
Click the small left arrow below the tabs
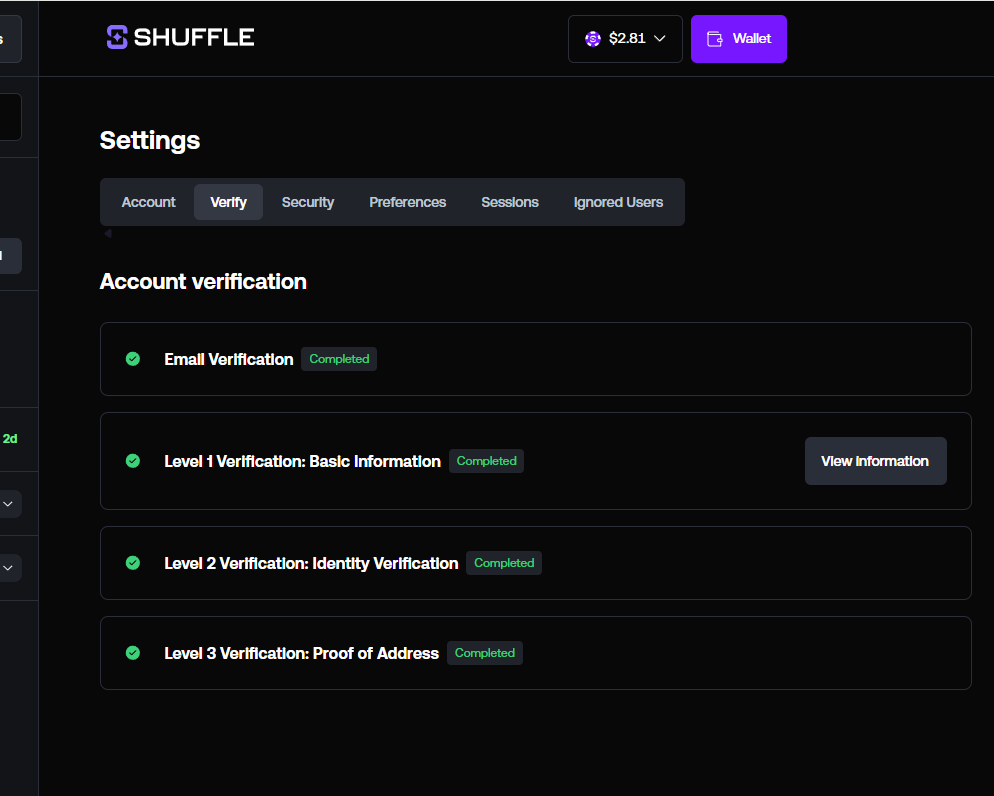(107, 234)
